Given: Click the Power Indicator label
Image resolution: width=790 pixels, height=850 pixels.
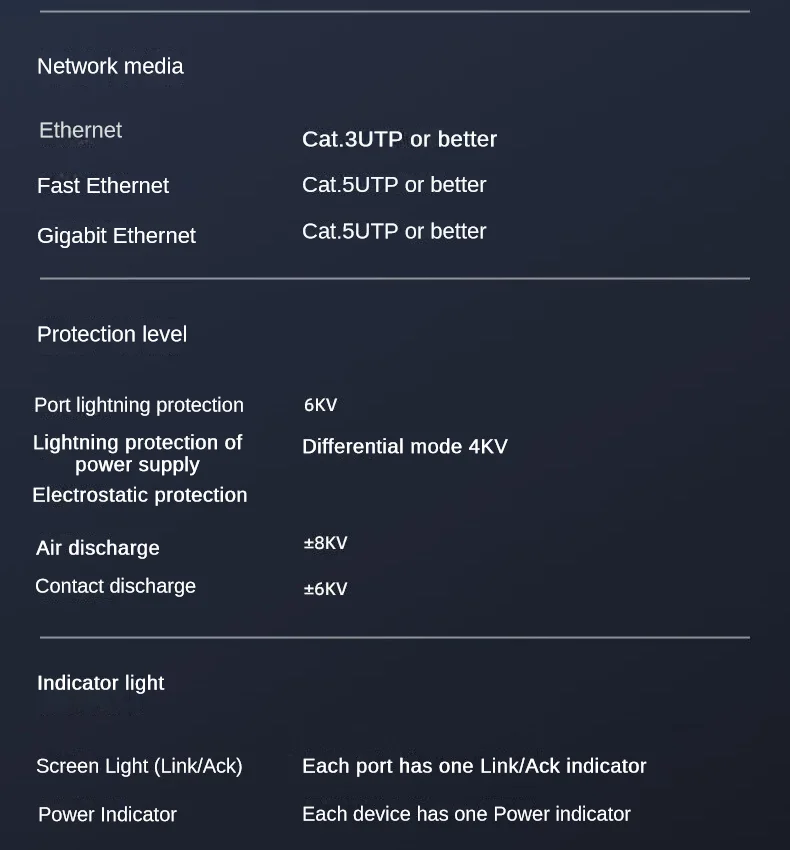Looking at the screenshot, I should 108,815.
